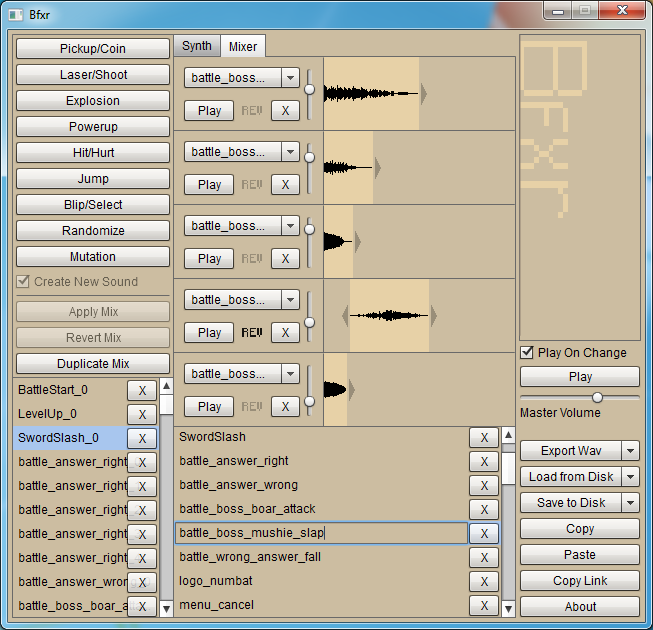Click the Mutation button
The width and height of the screenshot is (653, 630).
(93, 256)
